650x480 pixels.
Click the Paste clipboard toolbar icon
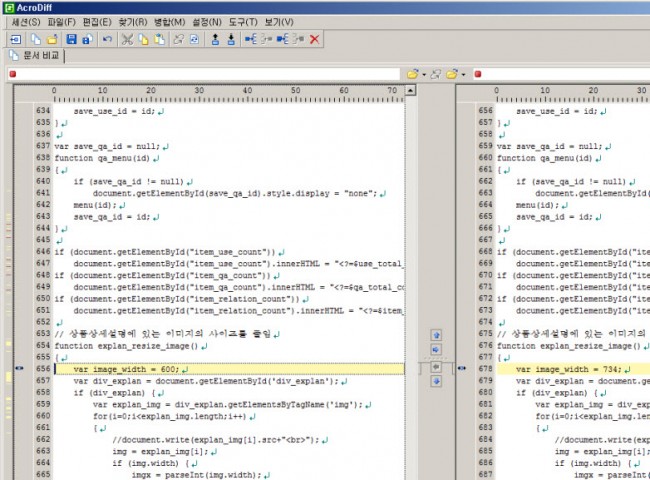point(161,39)
